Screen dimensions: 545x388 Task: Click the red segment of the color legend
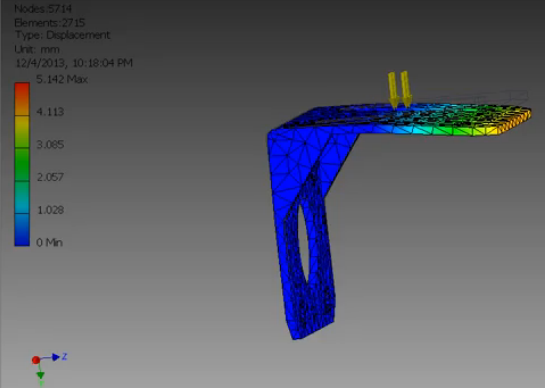click(x=22, y=90)
